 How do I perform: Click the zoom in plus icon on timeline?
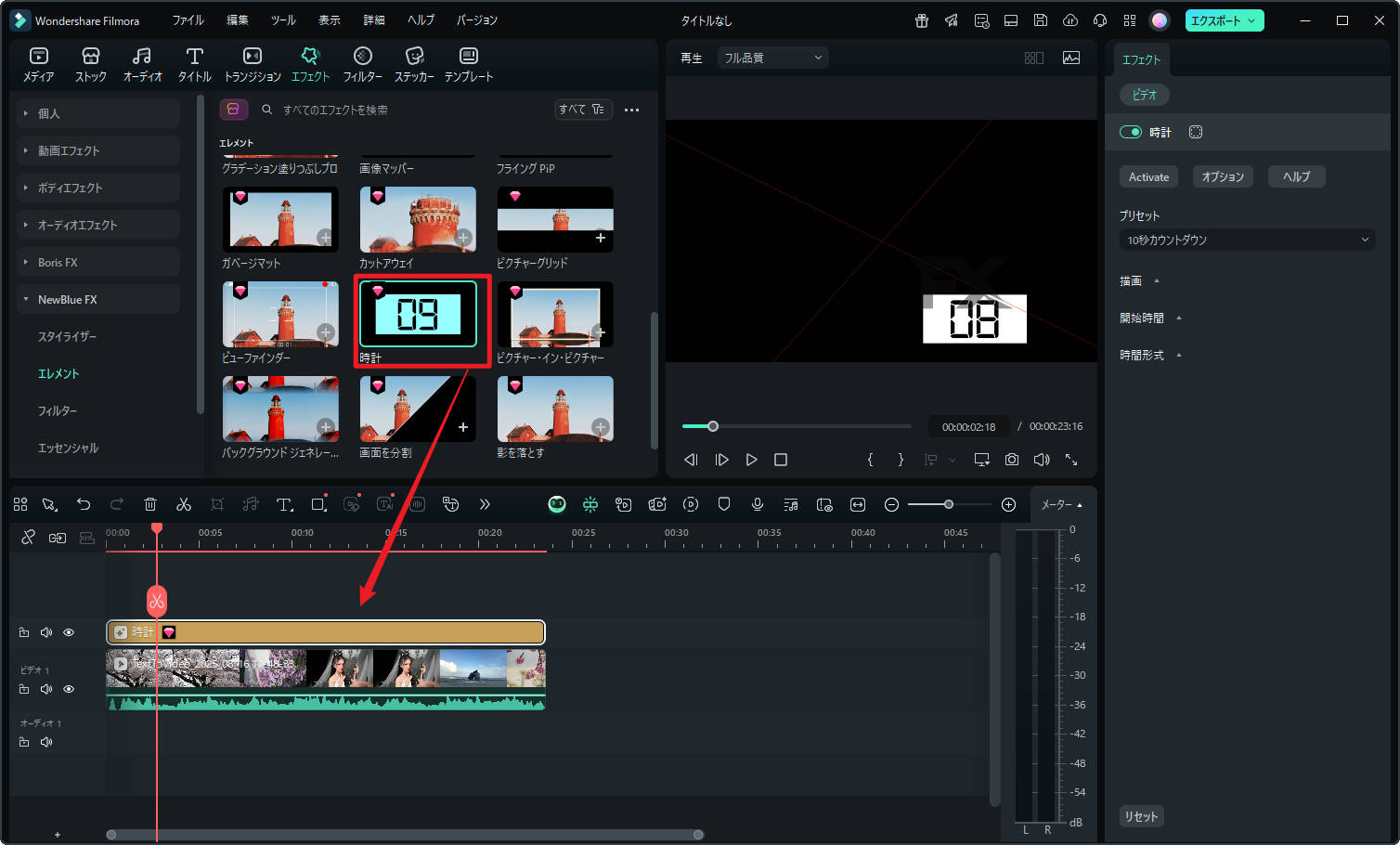tap(1009, 504)
